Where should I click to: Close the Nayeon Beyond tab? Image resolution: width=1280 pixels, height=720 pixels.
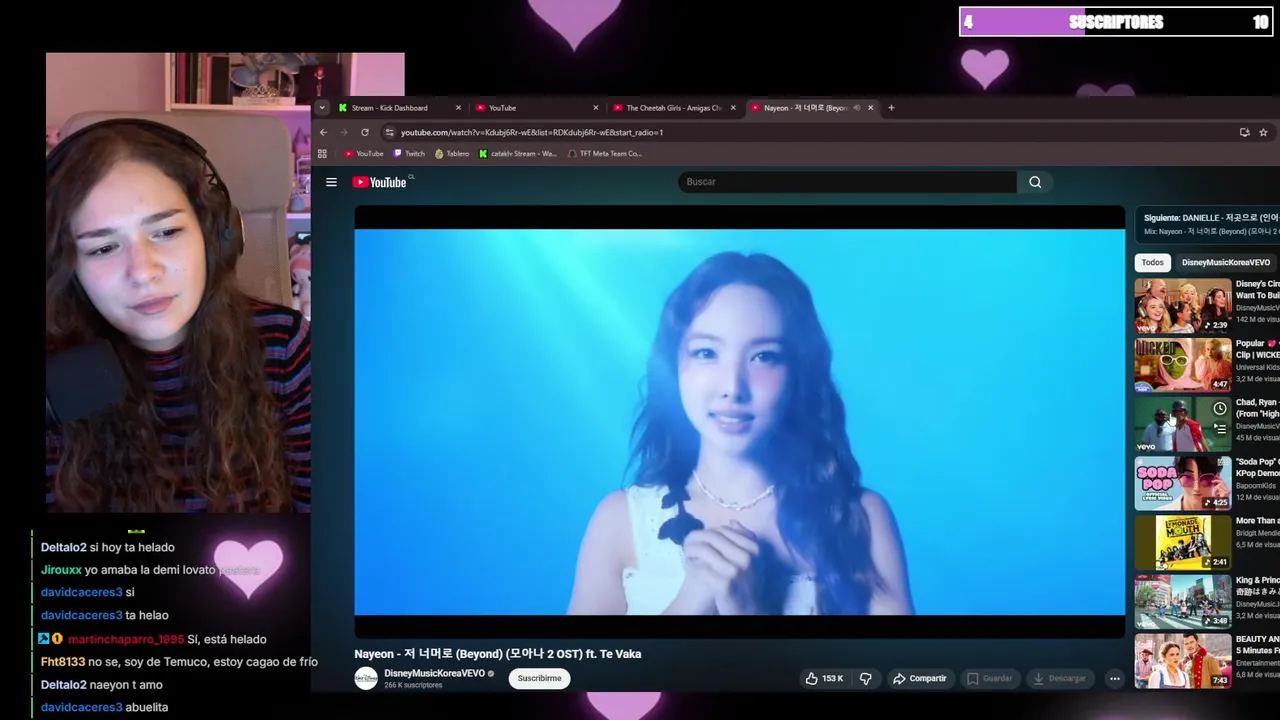pyautogui.click(x=870, y=108)
